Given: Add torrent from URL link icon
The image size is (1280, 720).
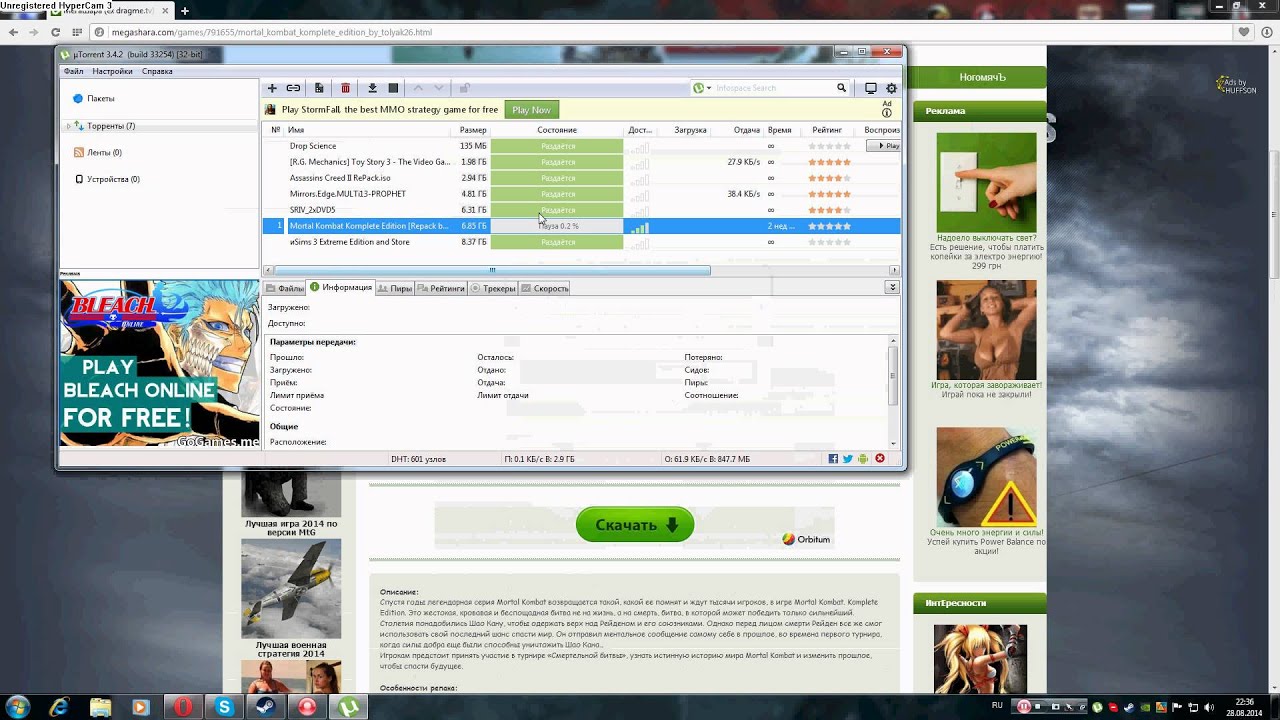Looking at the screenshot, I should (x=293, y=88).
